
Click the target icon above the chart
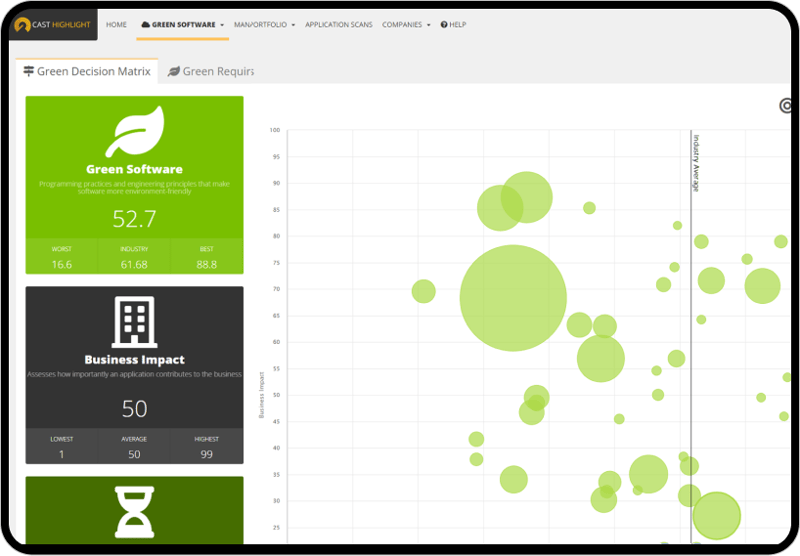(786, 105)
